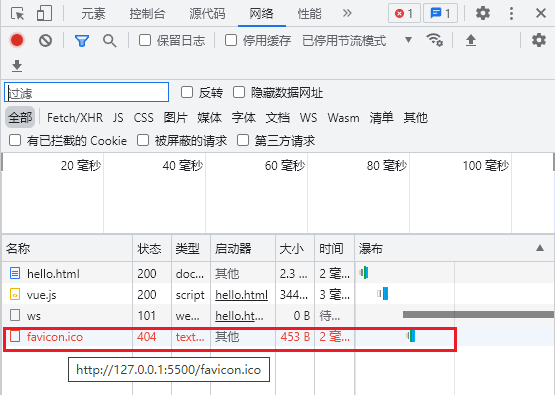
Task: Open network conditions via the Wi-Fi gear icon
Action: point(435,40)
